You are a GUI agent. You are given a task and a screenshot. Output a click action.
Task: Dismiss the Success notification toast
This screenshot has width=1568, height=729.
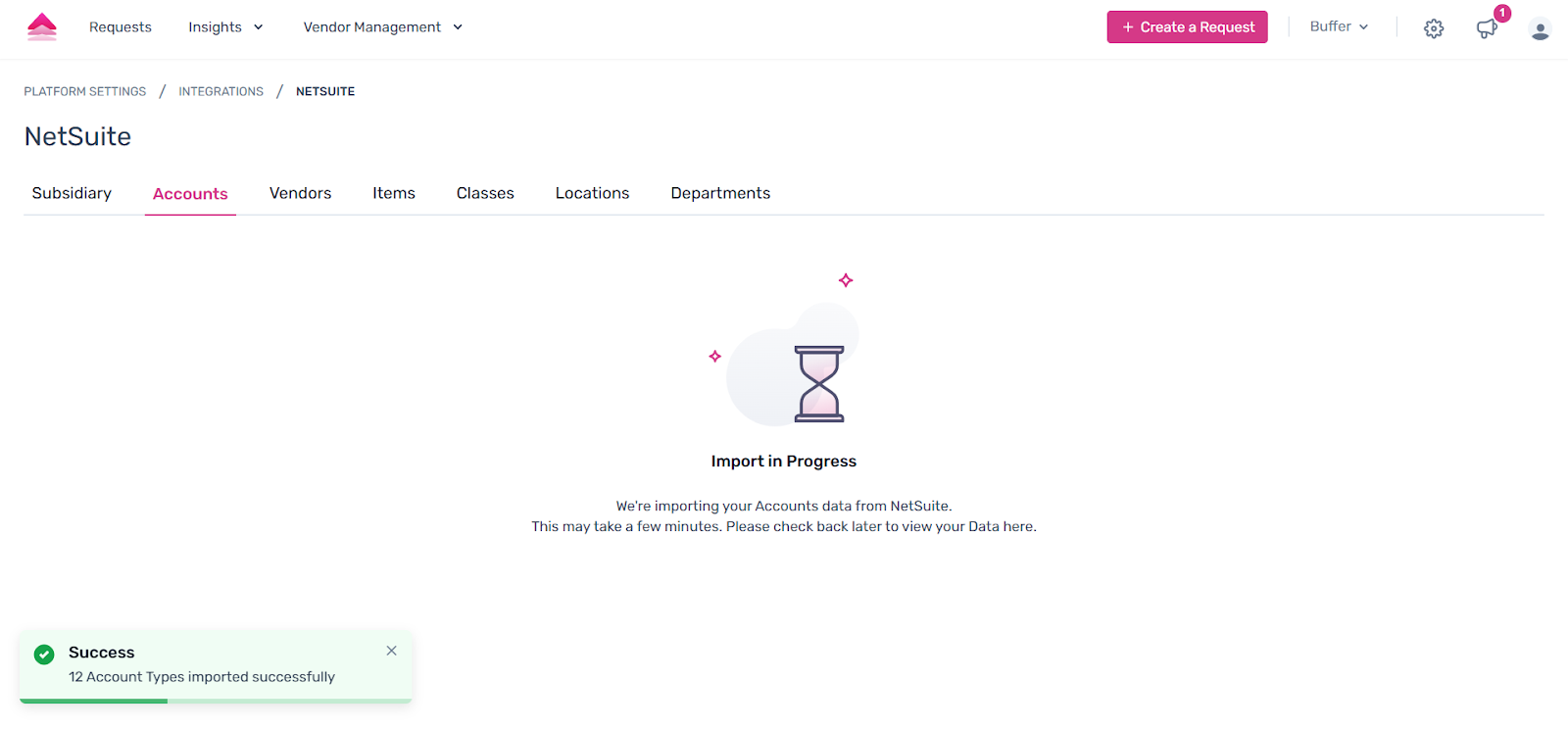click(x=391, y=651)
